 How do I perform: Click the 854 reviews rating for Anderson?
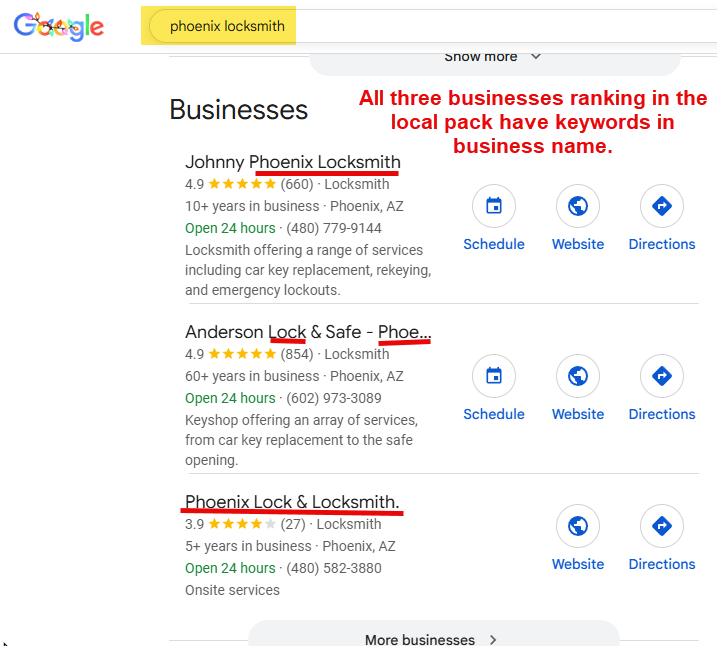coord(296,354)
